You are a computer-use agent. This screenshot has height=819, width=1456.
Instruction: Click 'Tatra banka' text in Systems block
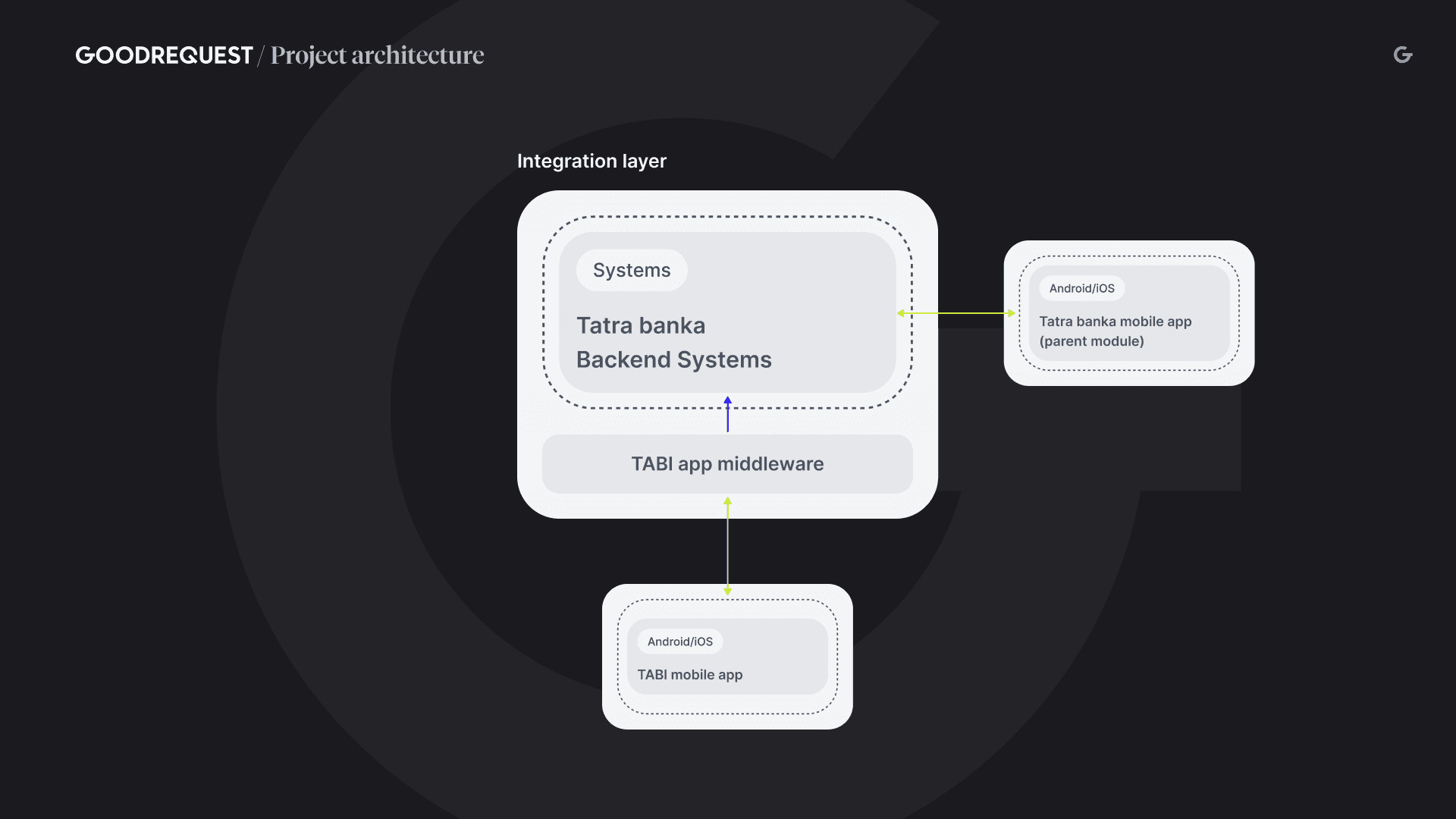pyautogui.click(x=641, y=325)
